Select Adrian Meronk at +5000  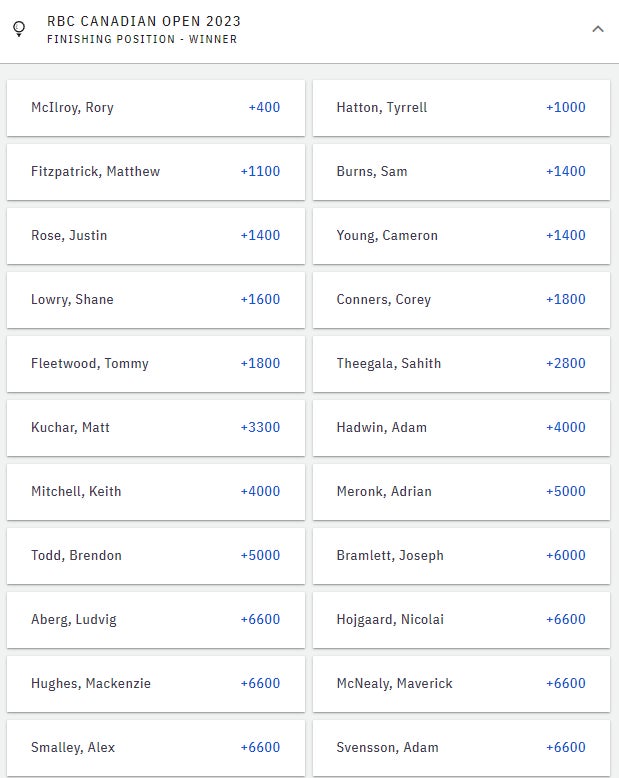(x=461, y=492)
